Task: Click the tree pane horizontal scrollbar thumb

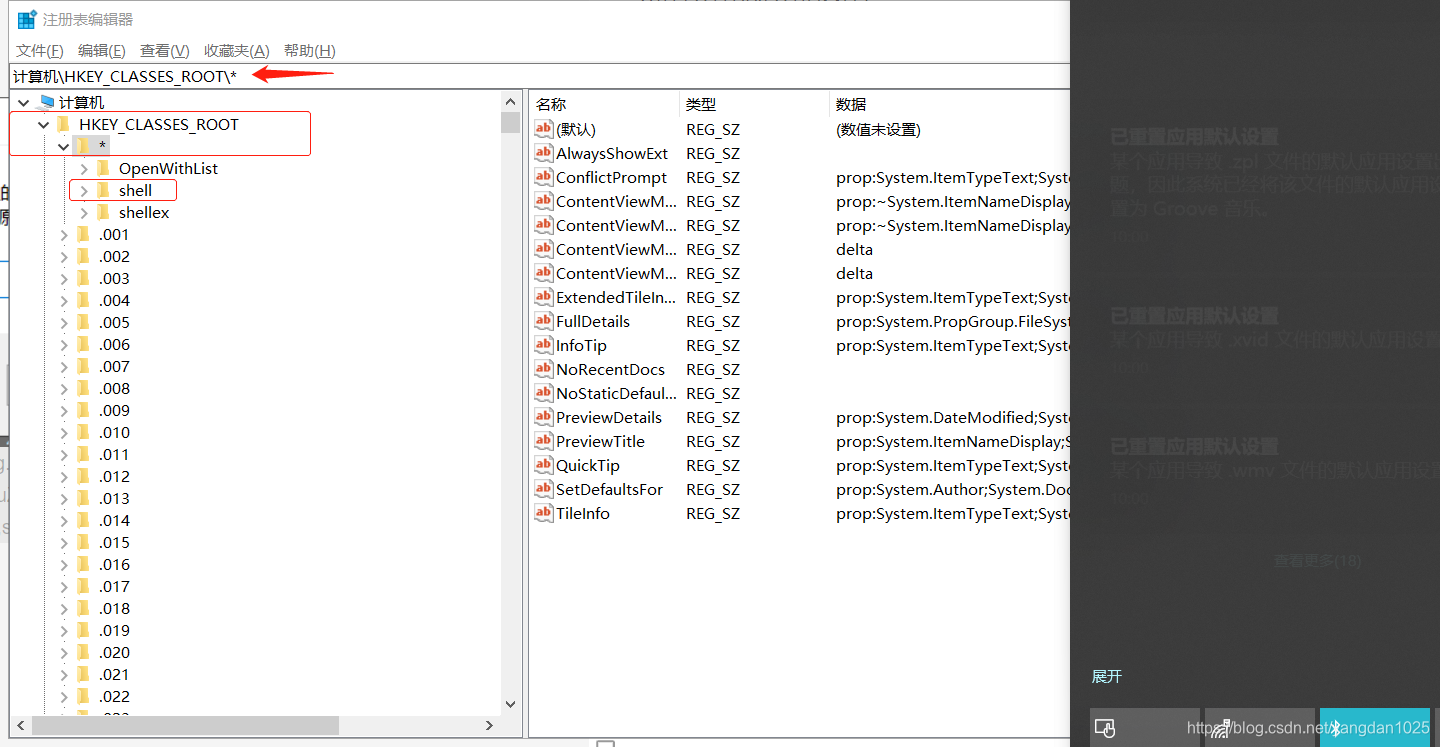Action: coord(185,725)
